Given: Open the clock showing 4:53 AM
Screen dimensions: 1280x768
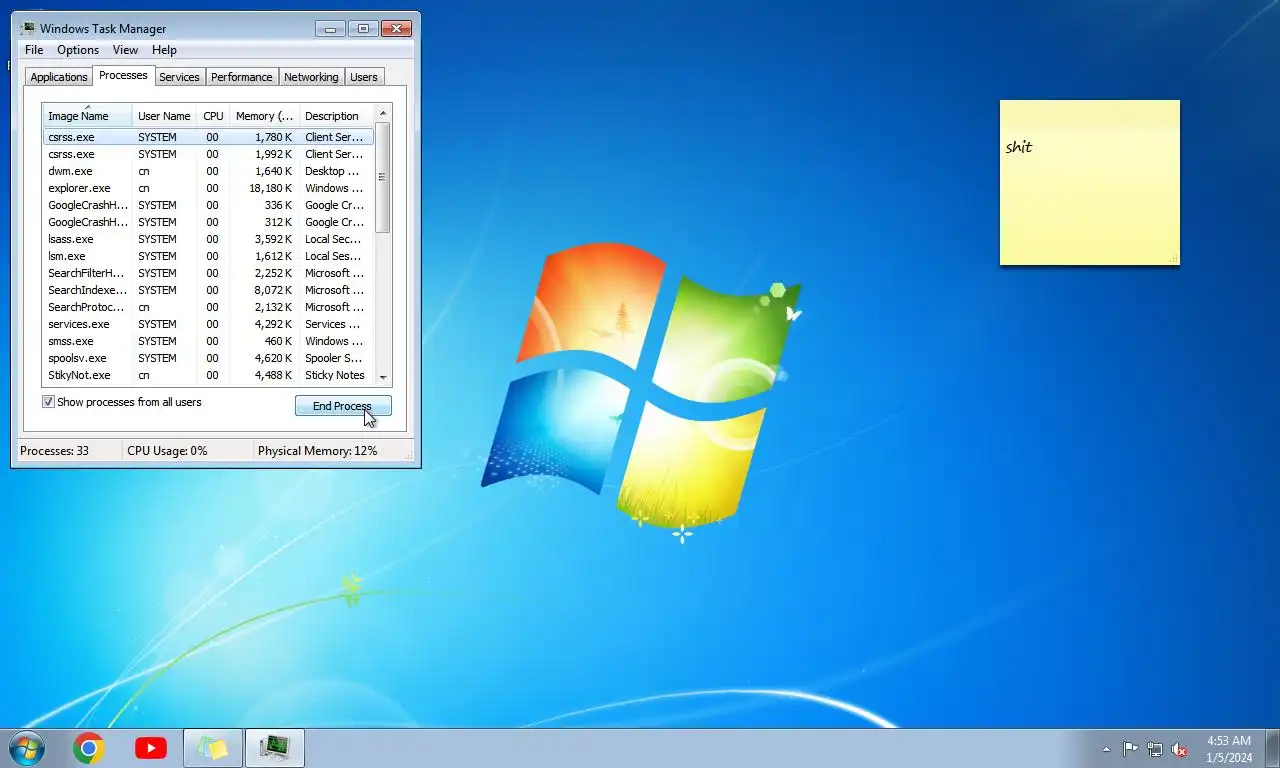Looking at the screenshot, I should pyautogui.click(x=1229, y=749).
